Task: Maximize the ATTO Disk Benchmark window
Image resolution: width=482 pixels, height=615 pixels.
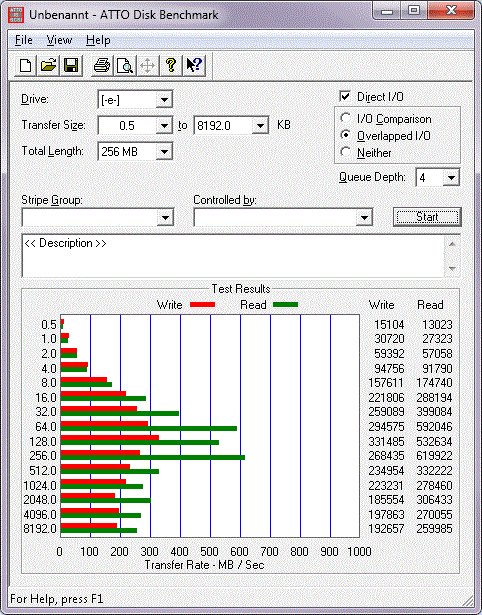Action: coord(414,11)
